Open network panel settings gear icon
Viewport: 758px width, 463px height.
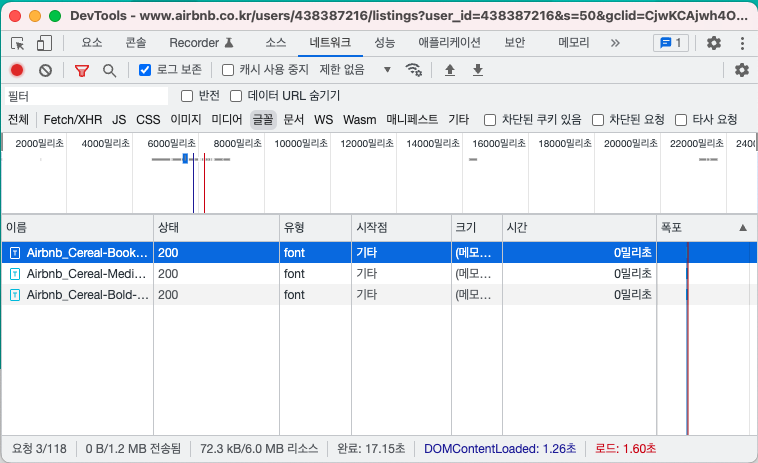coord(742,70)
